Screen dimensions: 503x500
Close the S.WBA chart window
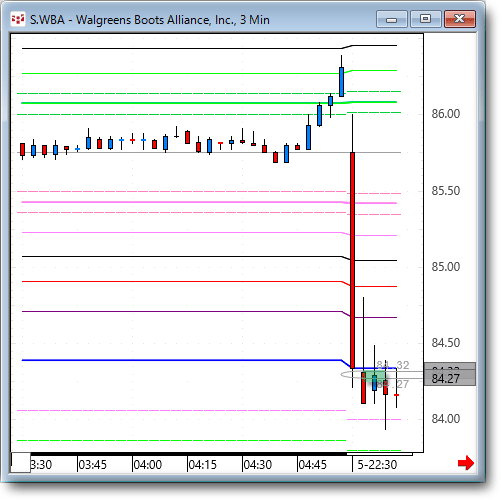coord(460,19)
